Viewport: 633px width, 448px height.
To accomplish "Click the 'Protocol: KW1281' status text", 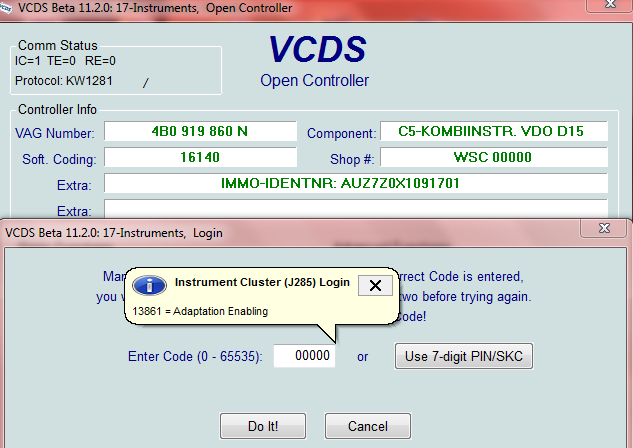I will [64, 81].
